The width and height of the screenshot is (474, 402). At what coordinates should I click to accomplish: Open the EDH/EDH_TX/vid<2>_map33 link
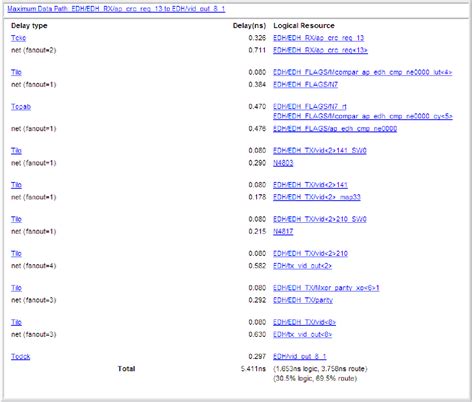pos(317,197)
